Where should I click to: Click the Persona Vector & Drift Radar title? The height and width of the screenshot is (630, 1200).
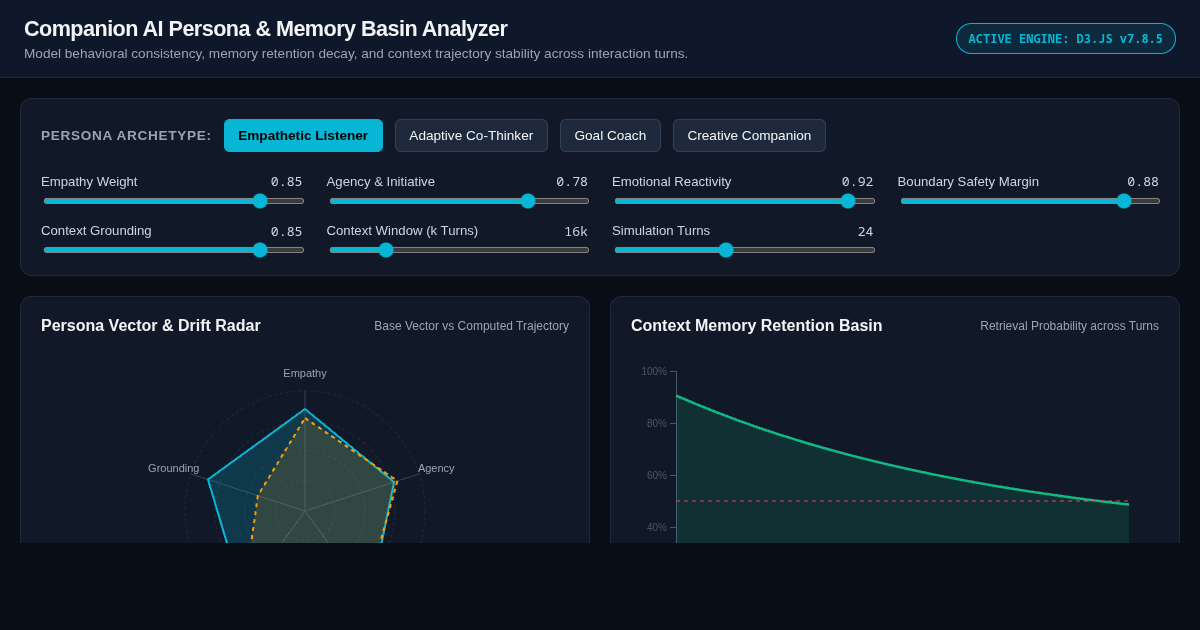click(151, 326)
